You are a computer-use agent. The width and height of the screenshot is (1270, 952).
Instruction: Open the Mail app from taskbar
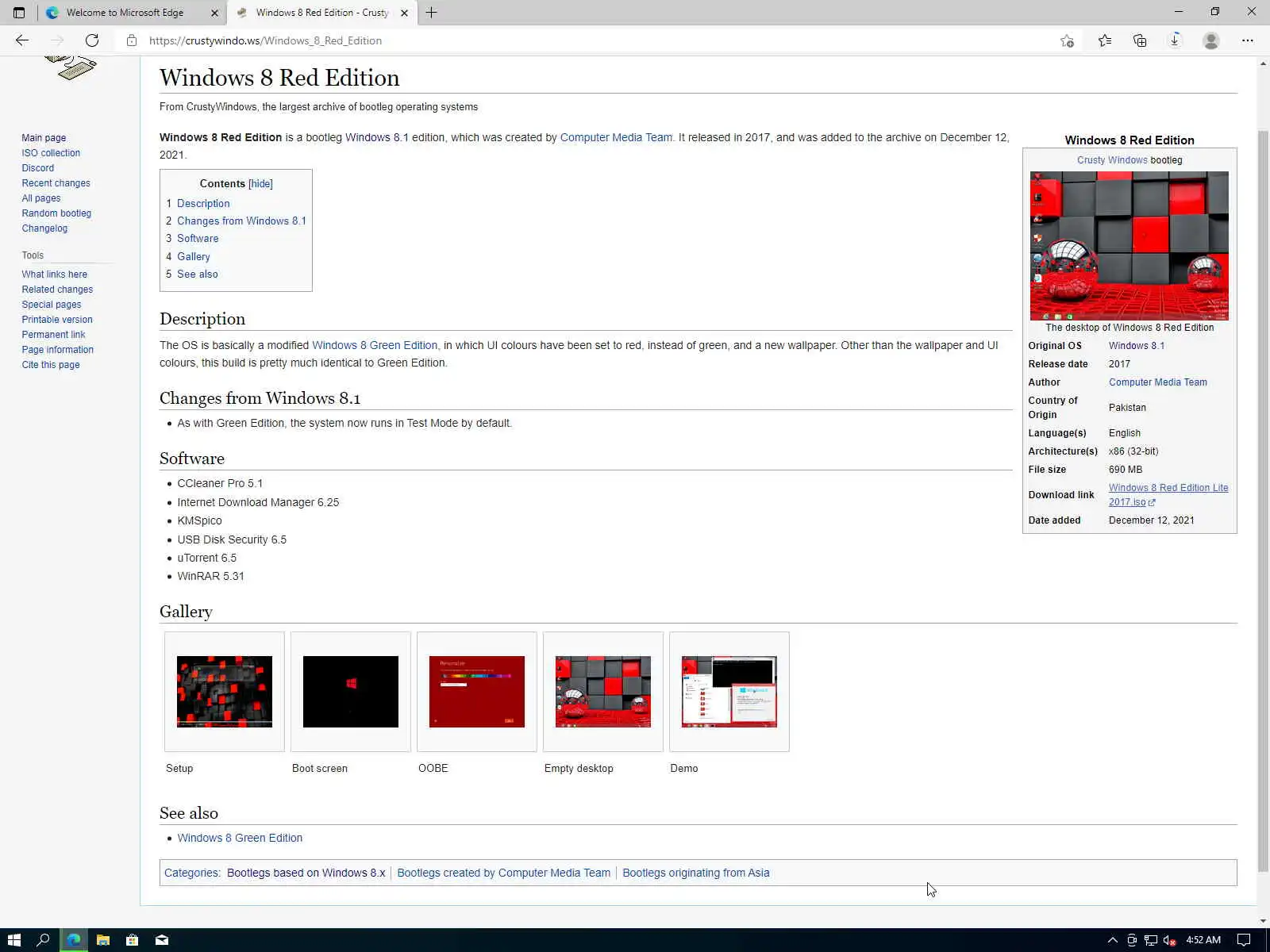162,940
